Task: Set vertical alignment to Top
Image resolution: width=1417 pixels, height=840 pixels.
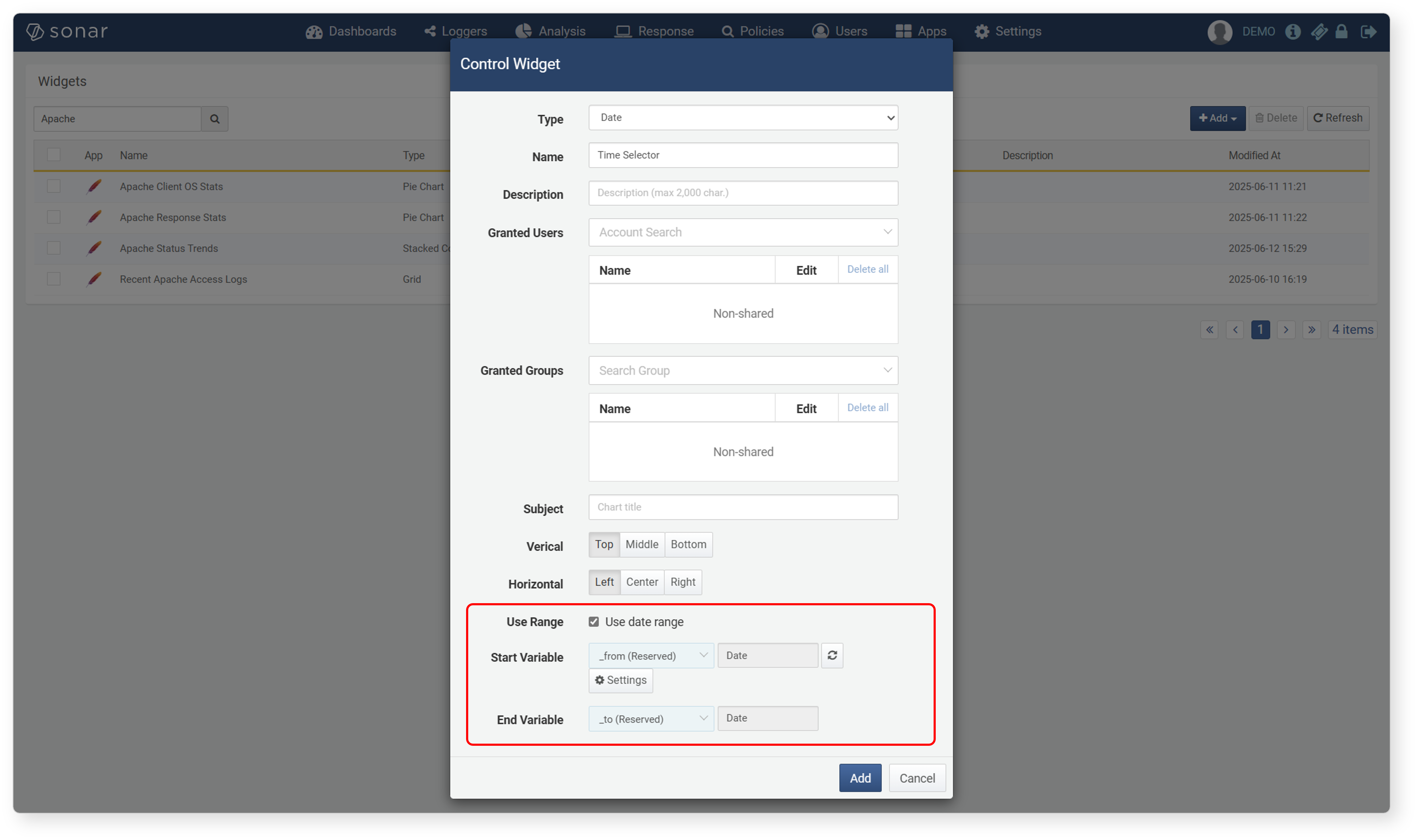Action: tap(604, 545)
